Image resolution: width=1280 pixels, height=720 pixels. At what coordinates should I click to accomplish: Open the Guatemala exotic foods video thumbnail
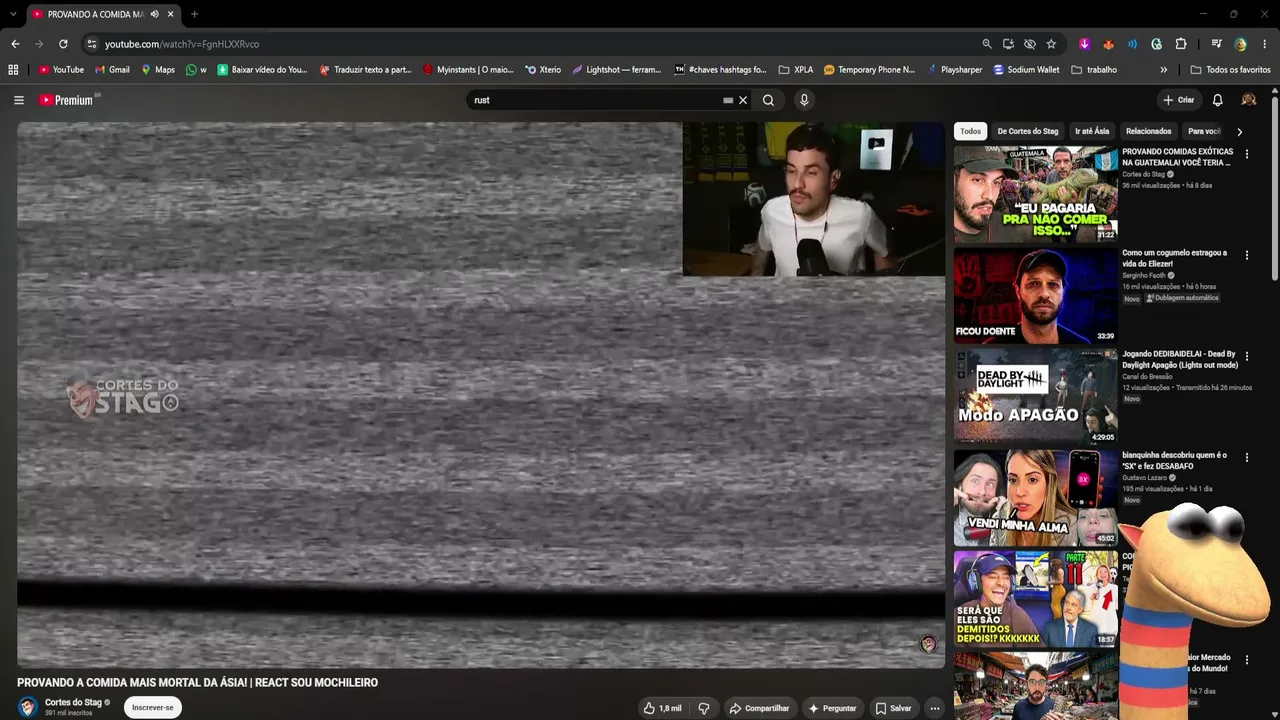[x=1035, y=194]
